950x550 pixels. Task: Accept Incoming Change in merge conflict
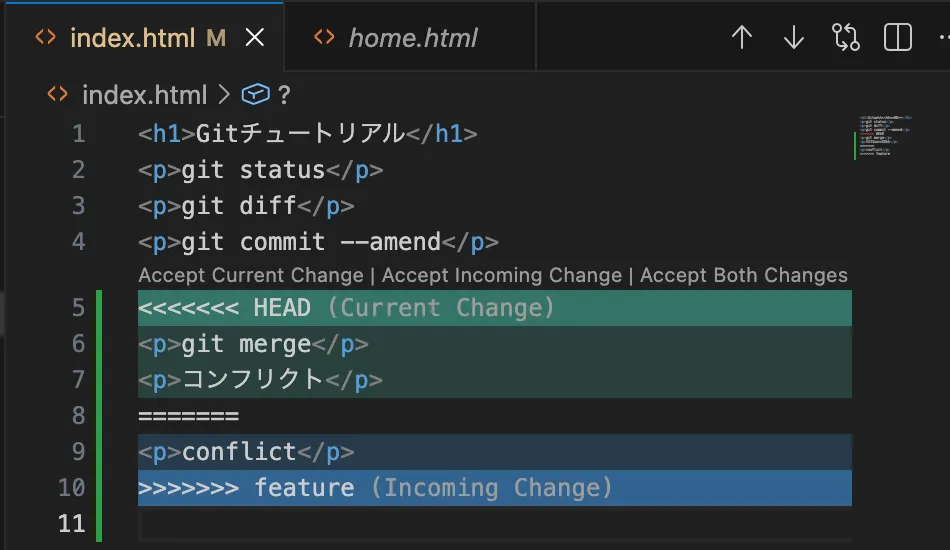click(502, 275)
